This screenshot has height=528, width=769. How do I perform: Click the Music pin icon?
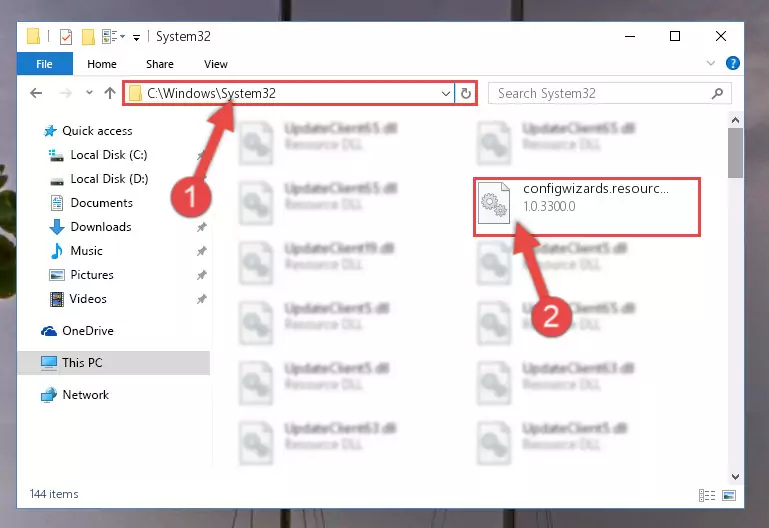(x=202, y=251)
